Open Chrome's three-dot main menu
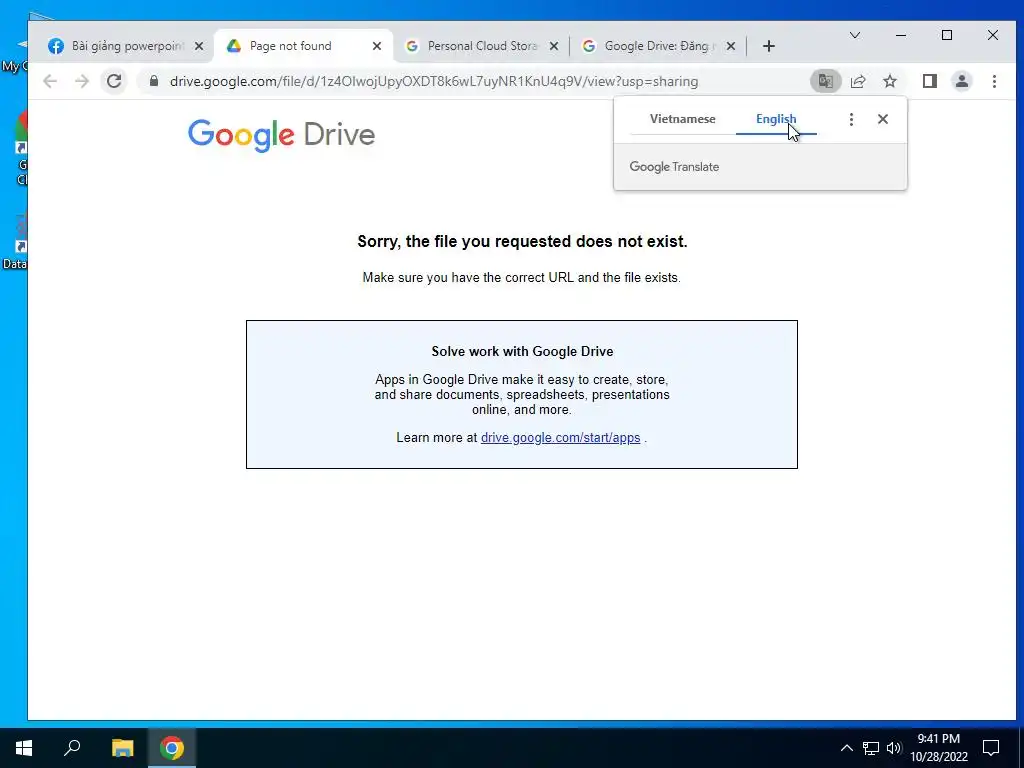 (x=994, y=81)
